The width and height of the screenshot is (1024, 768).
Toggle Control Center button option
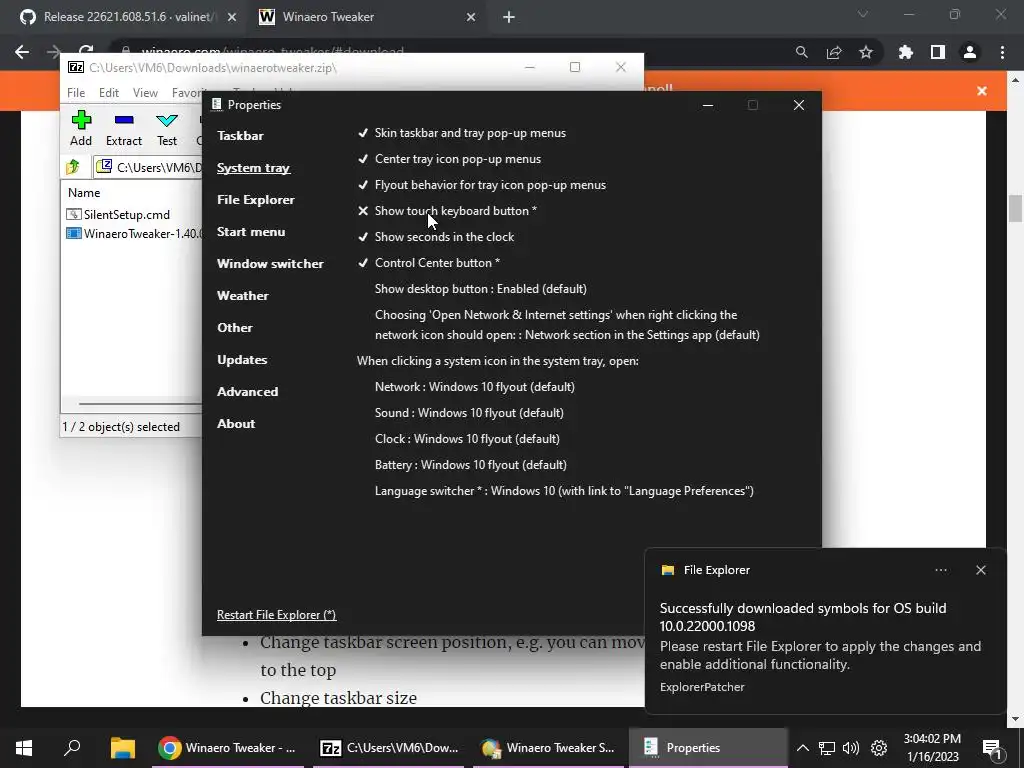[428, 263]
